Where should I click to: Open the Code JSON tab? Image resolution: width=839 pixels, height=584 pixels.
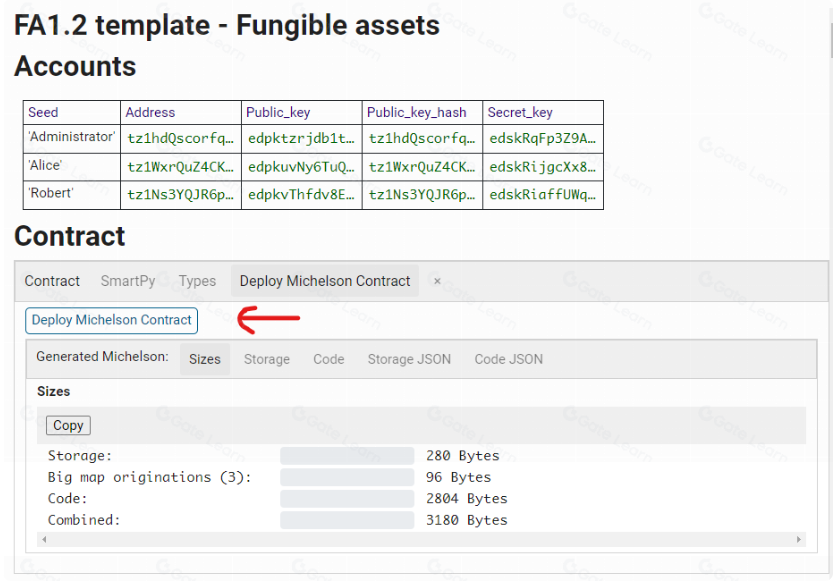click(508, 359)
